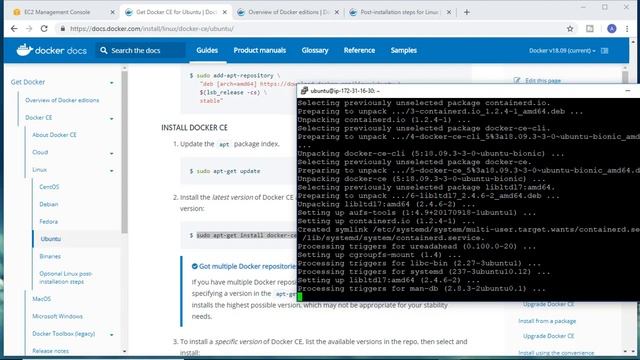Switch to Overview of Docker editions tab

coord(288,12)
